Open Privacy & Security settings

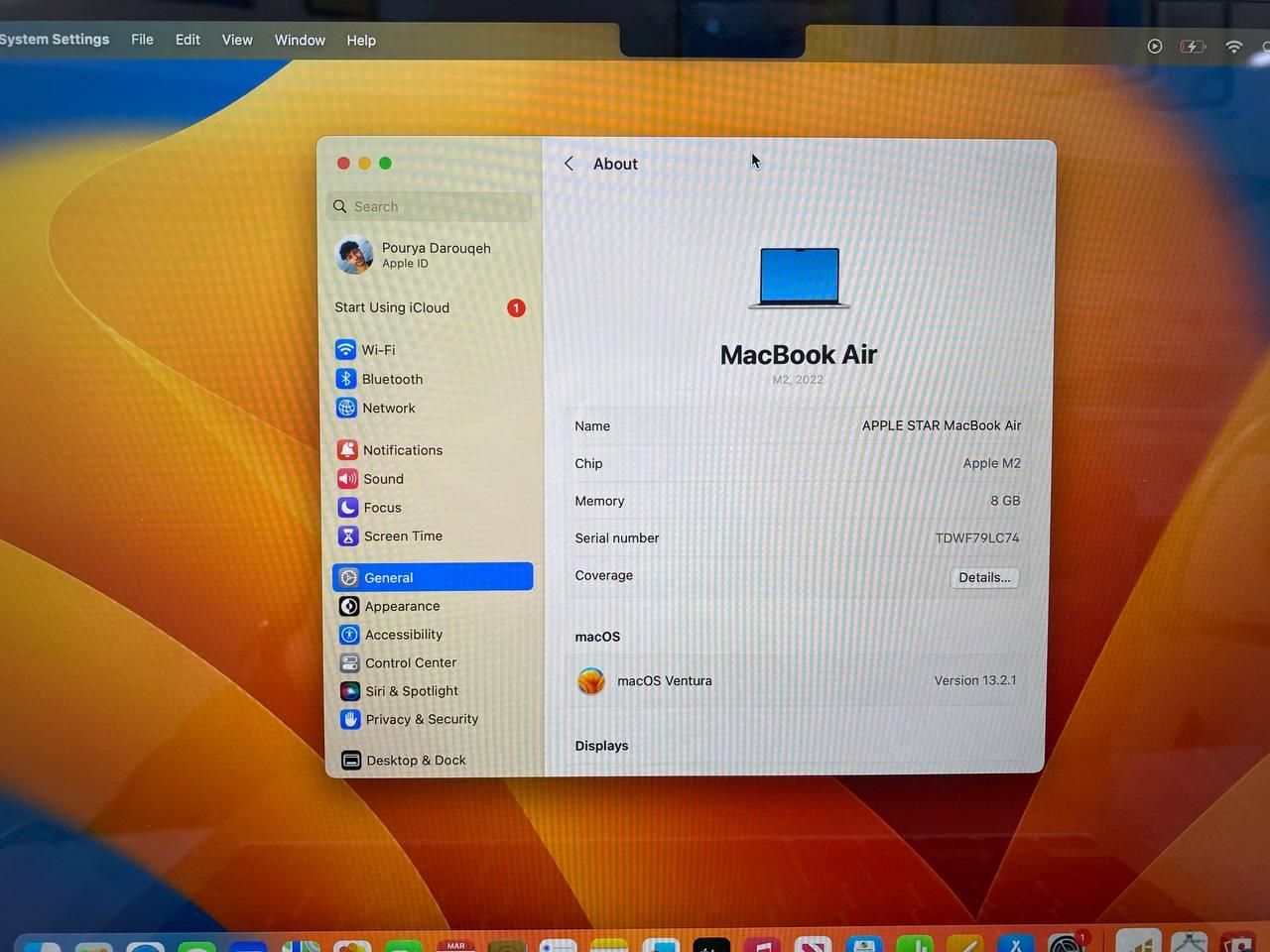(x=421, y=719)
